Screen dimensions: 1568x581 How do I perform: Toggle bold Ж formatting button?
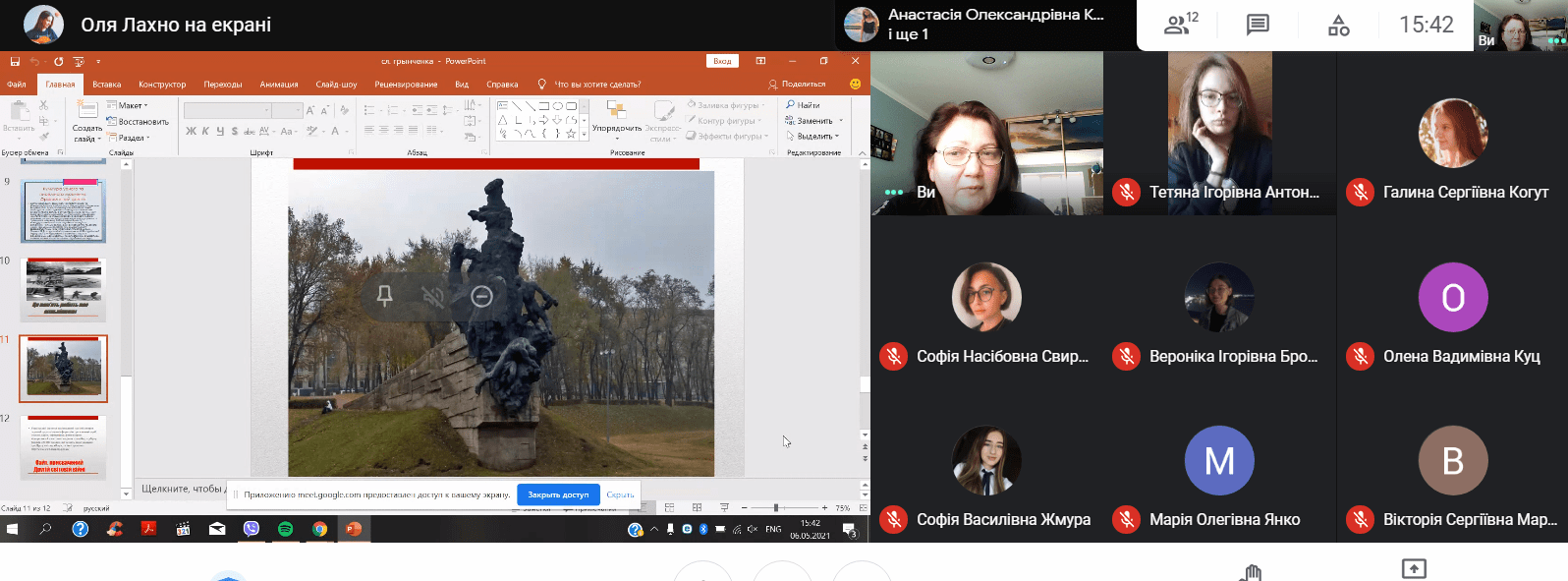point(191,131)
